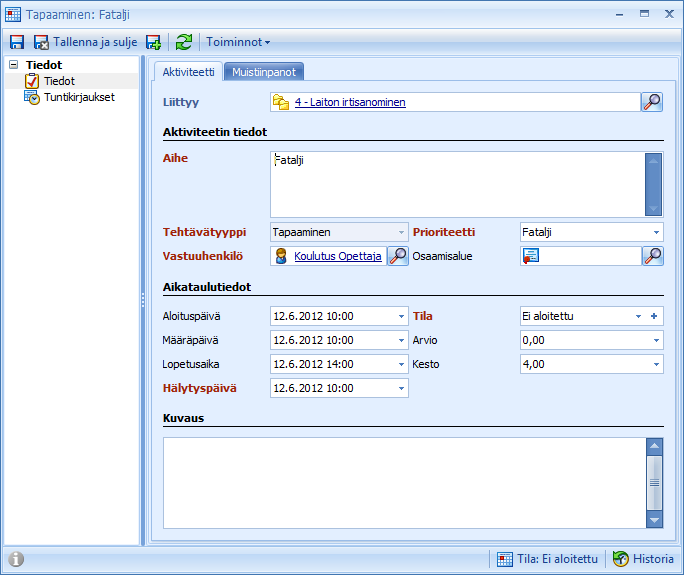Click the Arvio value 0,00

[x=534, y=340]
